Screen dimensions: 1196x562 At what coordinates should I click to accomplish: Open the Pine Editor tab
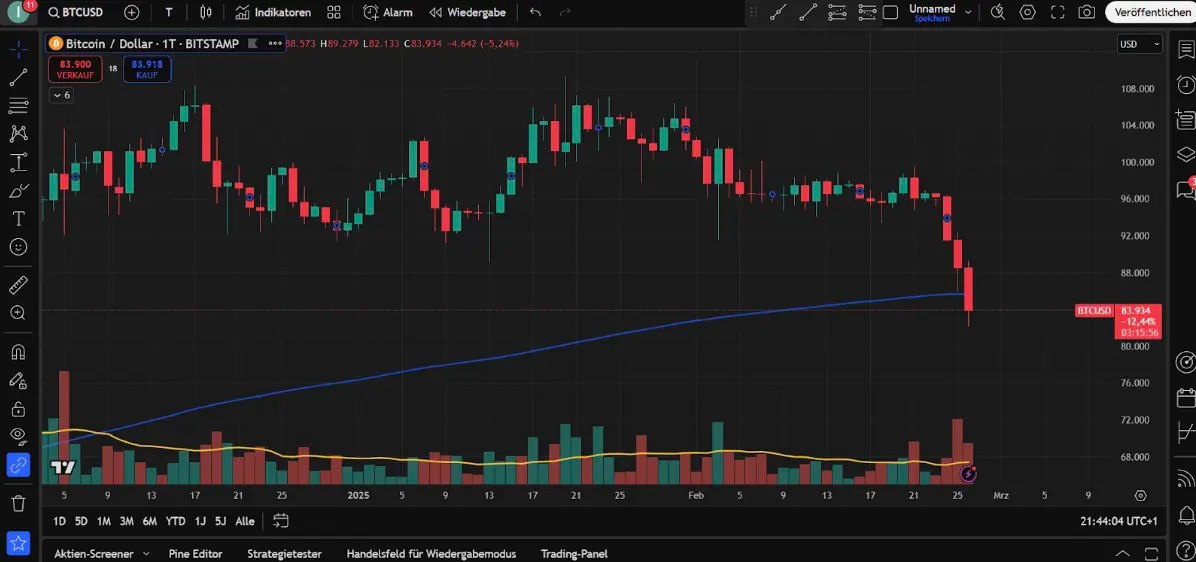click(195, 553)
